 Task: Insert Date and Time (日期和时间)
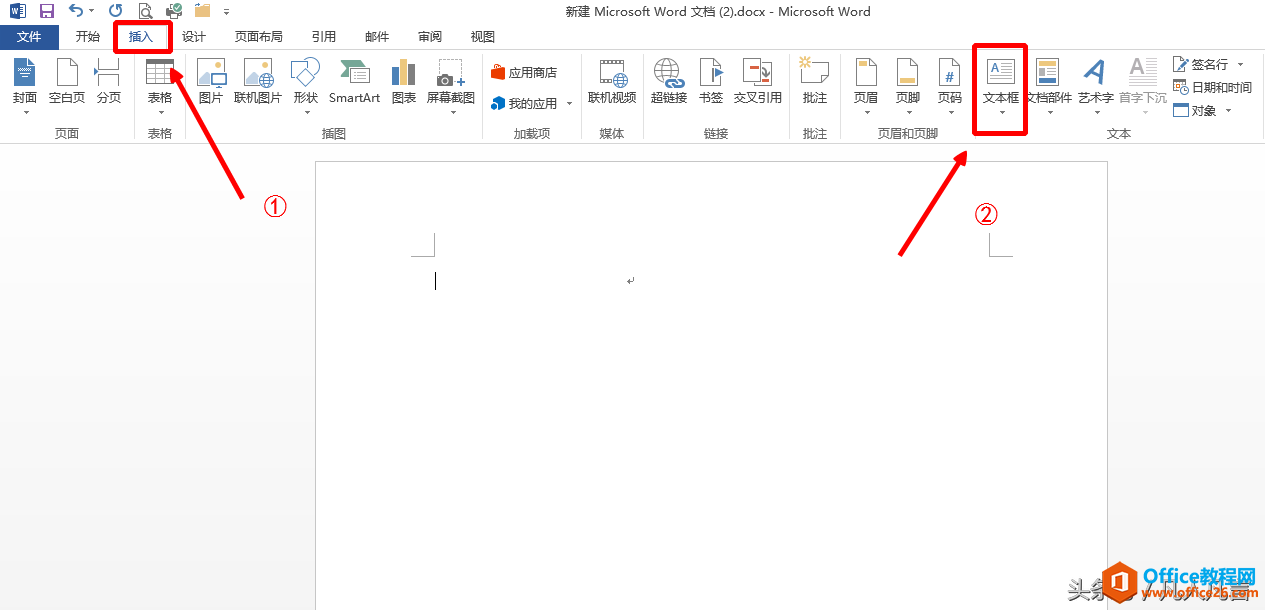[x=1212, y=87]
